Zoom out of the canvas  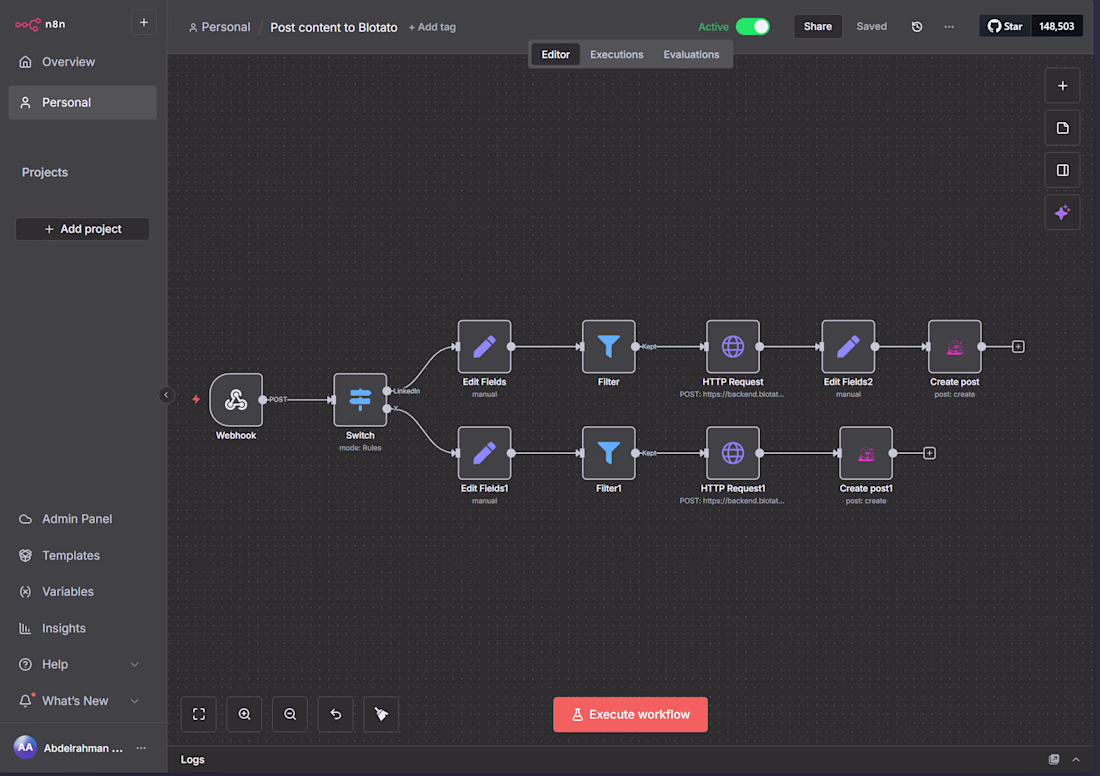click(290, 714)
